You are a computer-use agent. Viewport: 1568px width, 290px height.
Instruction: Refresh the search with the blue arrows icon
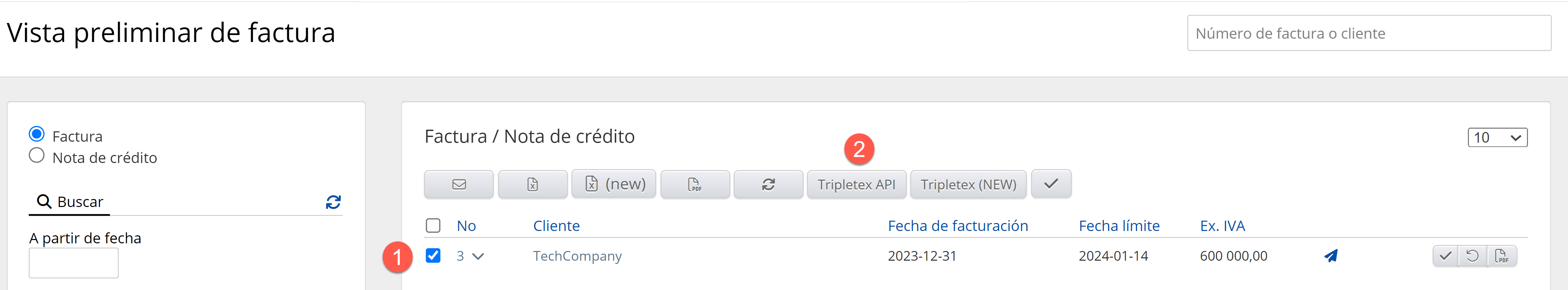point(333,202)
